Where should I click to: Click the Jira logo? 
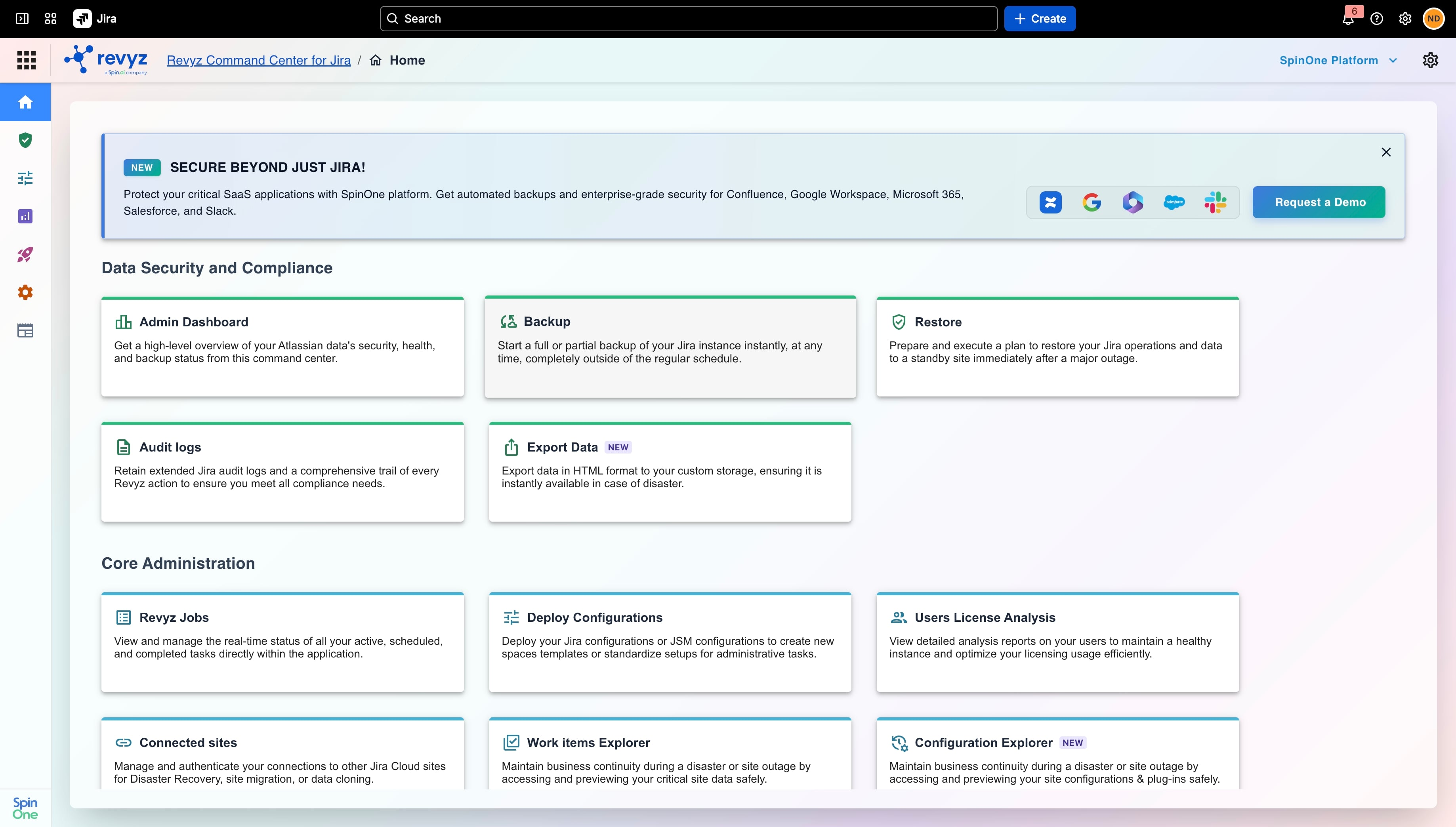(95, 19)
